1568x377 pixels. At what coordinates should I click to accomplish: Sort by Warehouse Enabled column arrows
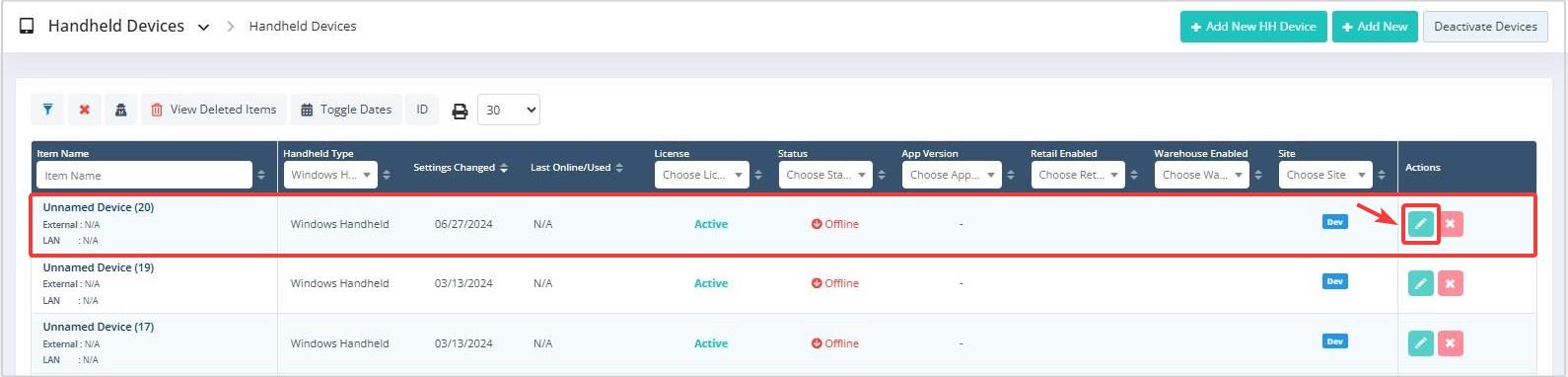(1258, 175)
